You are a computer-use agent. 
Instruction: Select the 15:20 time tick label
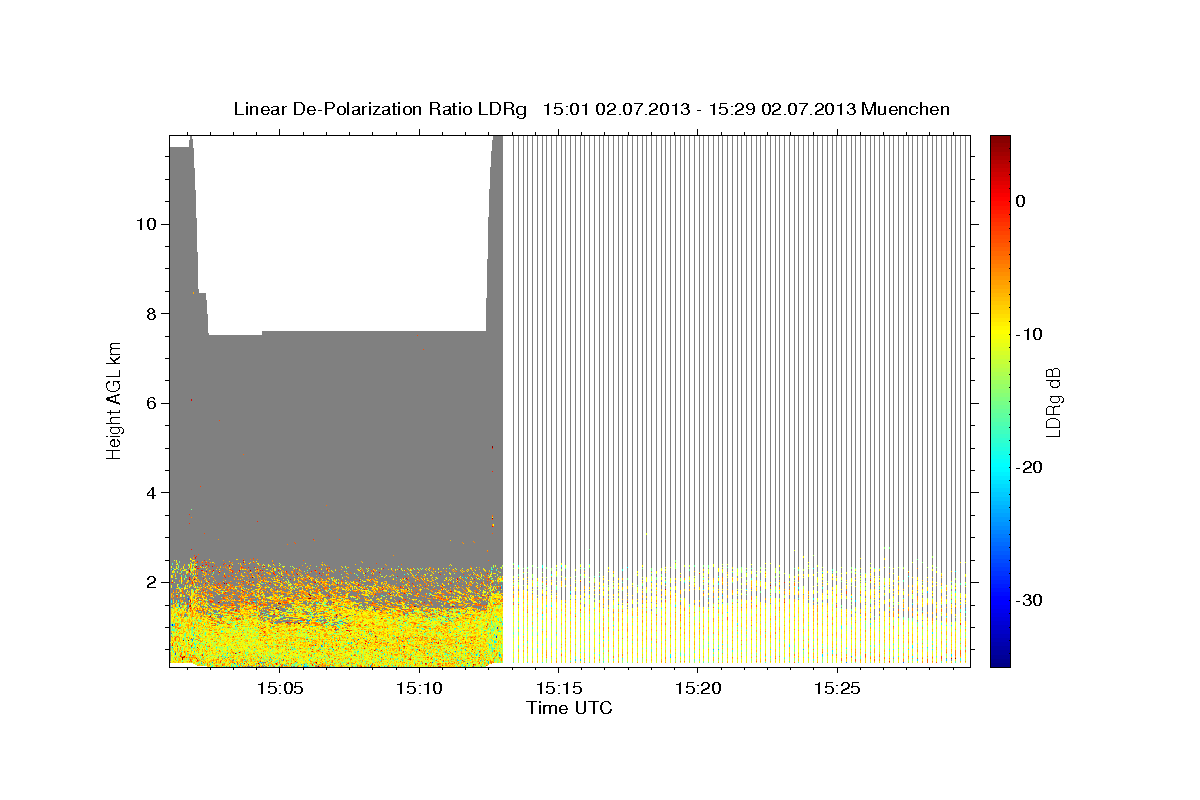pos(697,689)
